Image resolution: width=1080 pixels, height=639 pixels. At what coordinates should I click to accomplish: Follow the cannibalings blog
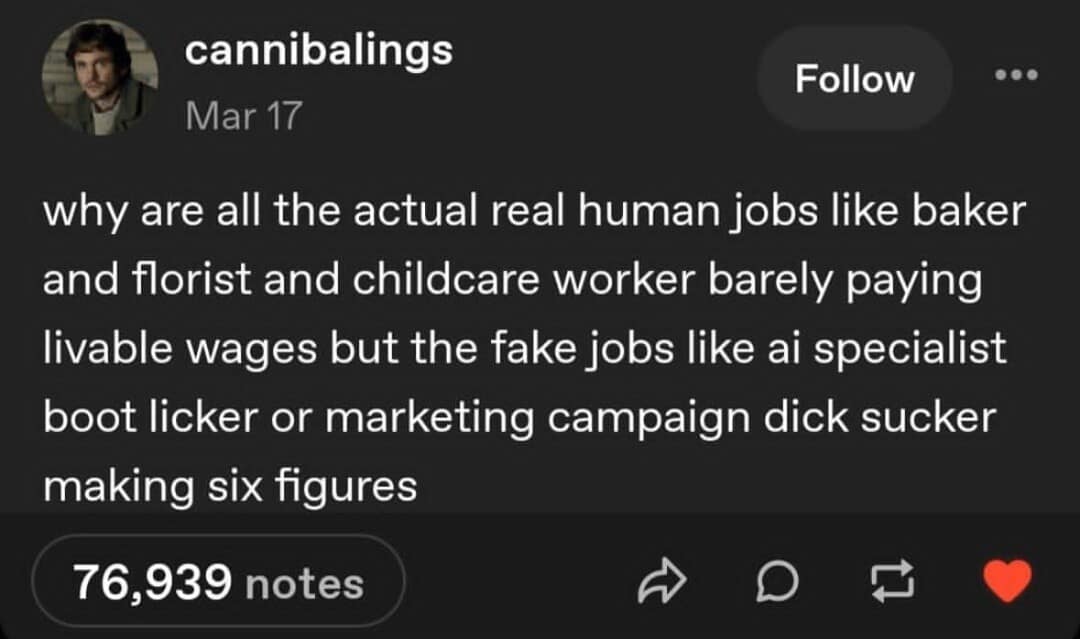point(854,78)
